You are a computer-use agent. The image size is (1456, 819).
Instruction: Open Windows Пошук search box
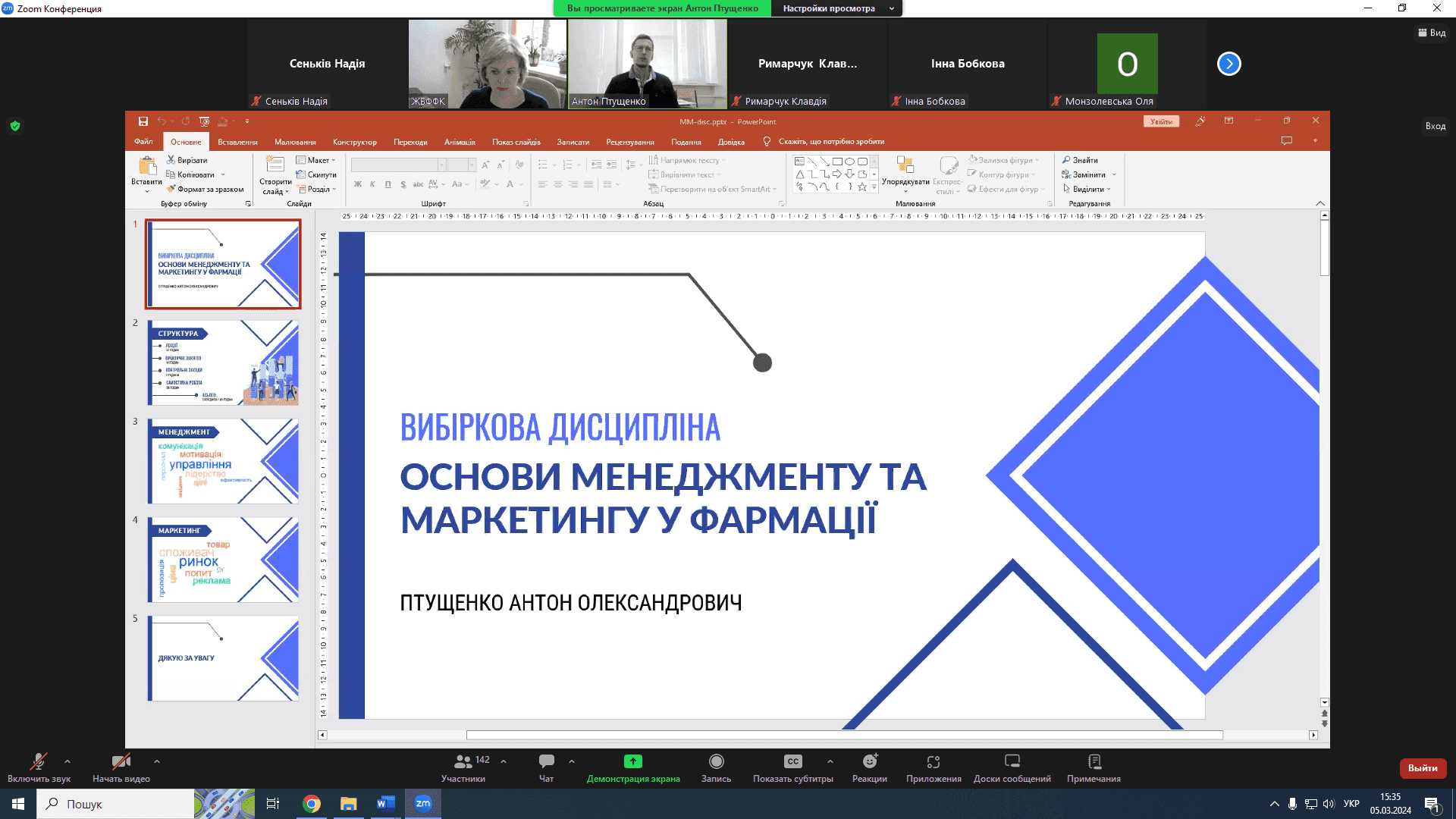pos(115,804)
